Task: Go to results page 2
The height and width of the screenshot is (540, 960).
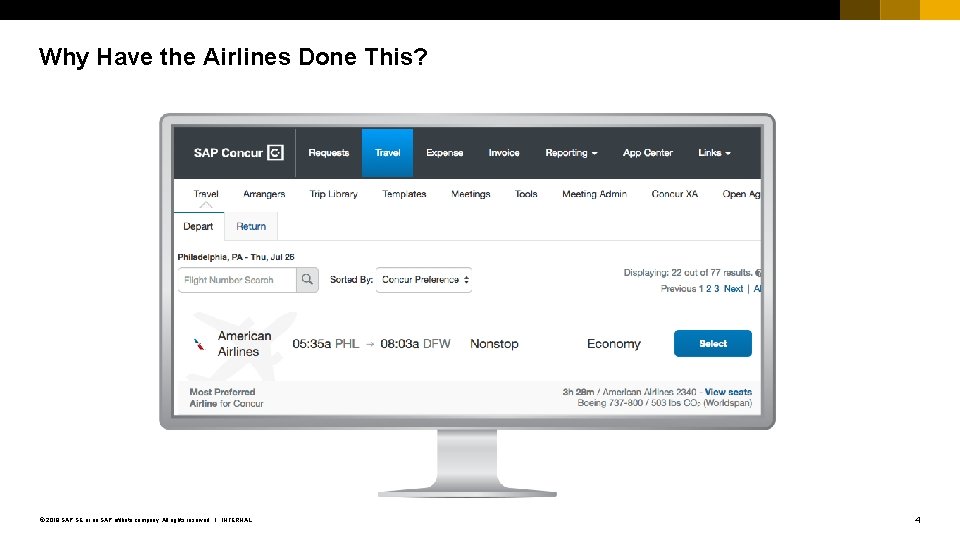Action: click(x=709, y=289)
